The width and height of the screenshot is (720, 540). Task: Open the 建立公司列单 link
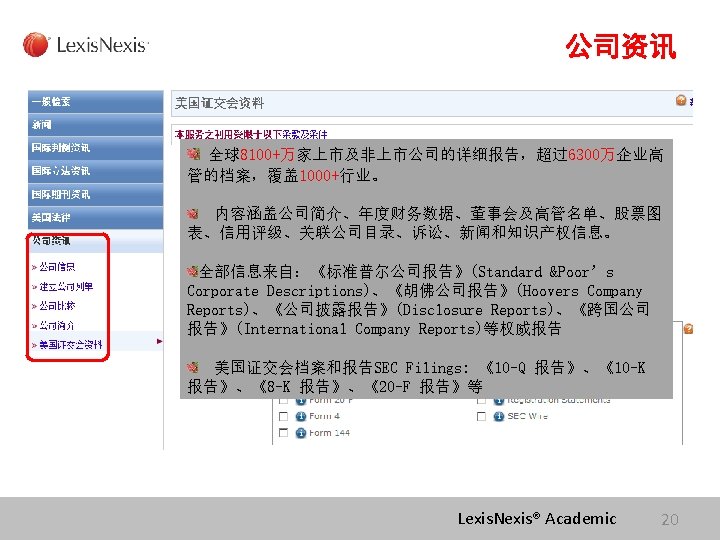pos(66,287)
